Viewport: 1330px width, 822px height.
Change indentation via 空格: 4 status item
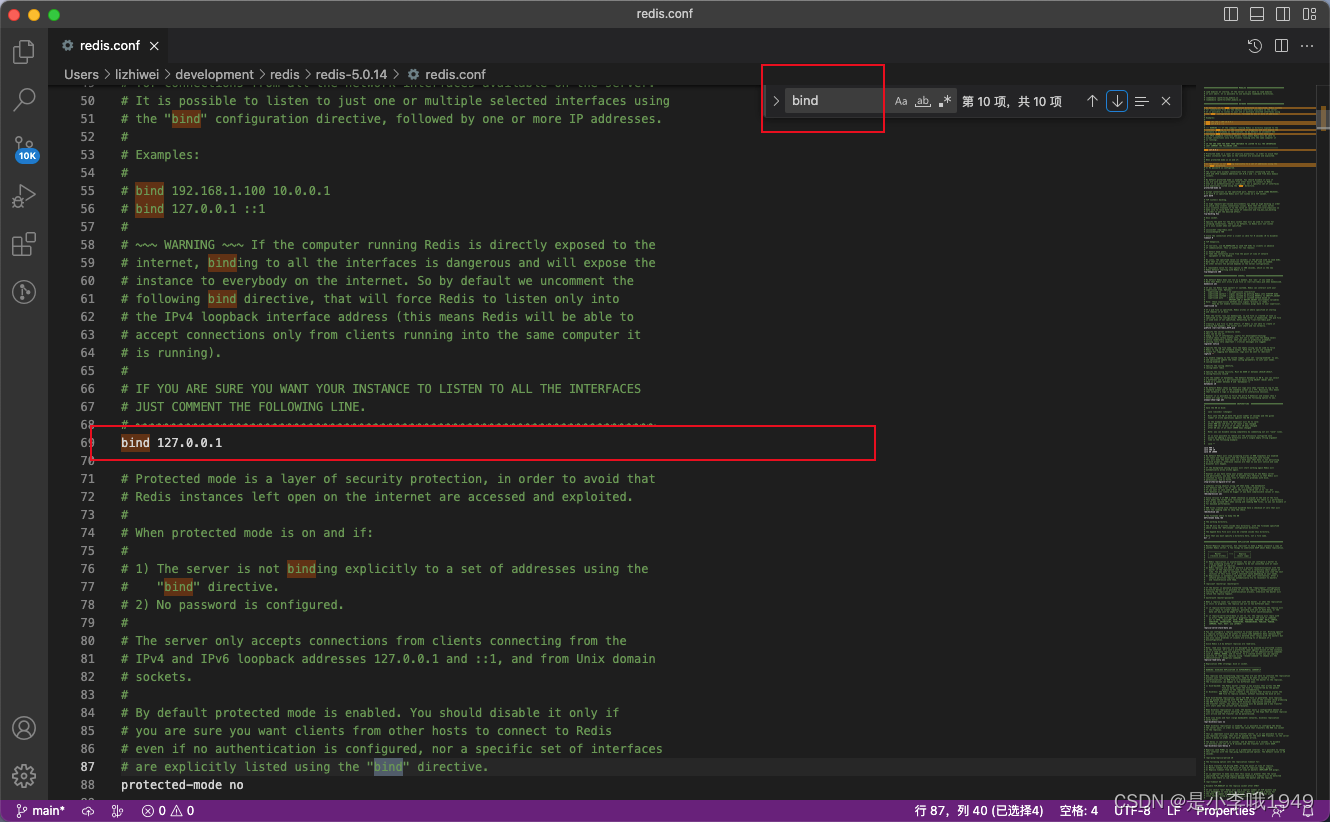pyautogui.click(x=1079, y=811)
